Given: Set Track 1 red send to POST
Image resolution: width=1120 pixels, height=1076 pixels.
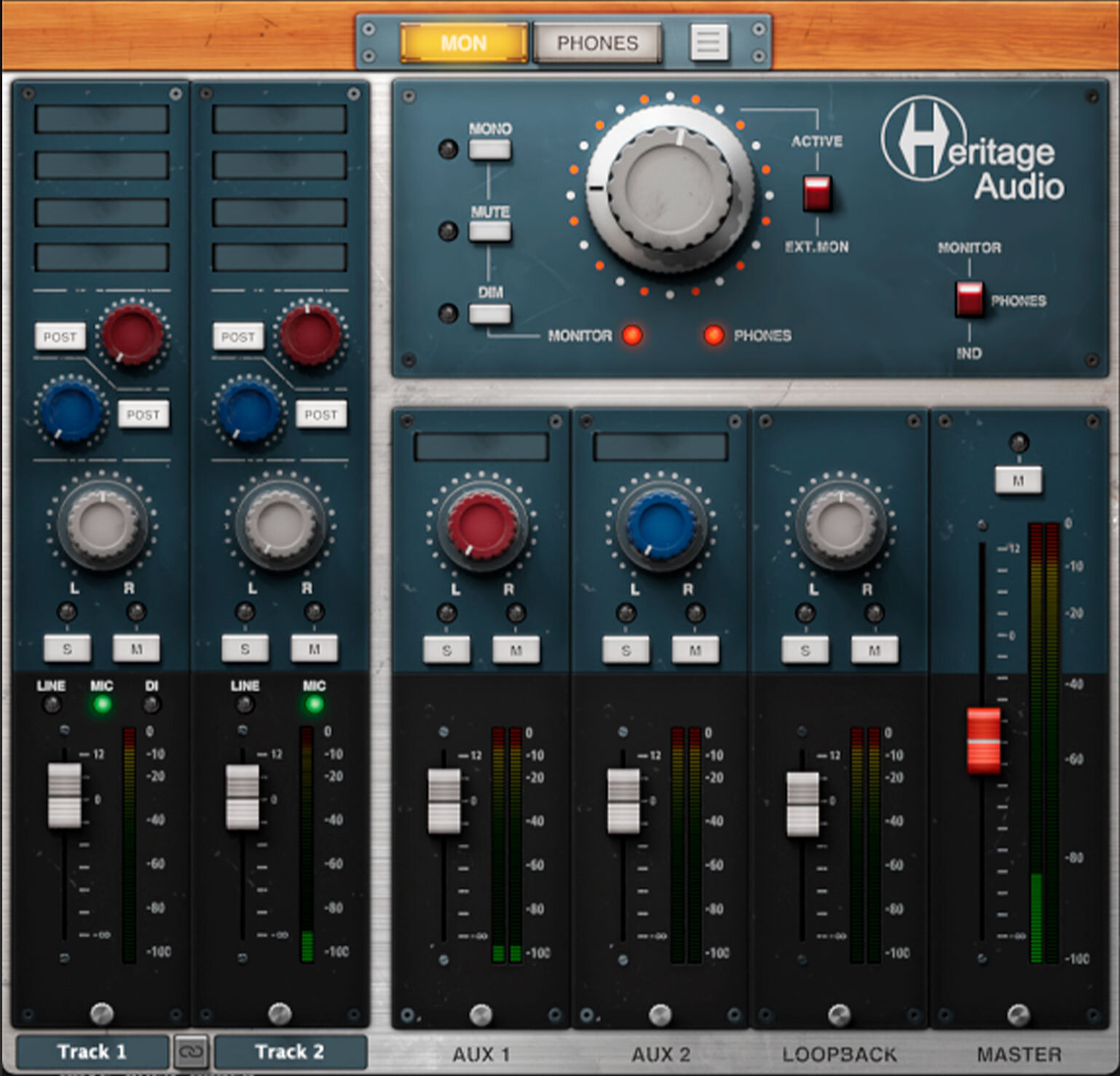Looking at the screenshot, I should (60, 336).
